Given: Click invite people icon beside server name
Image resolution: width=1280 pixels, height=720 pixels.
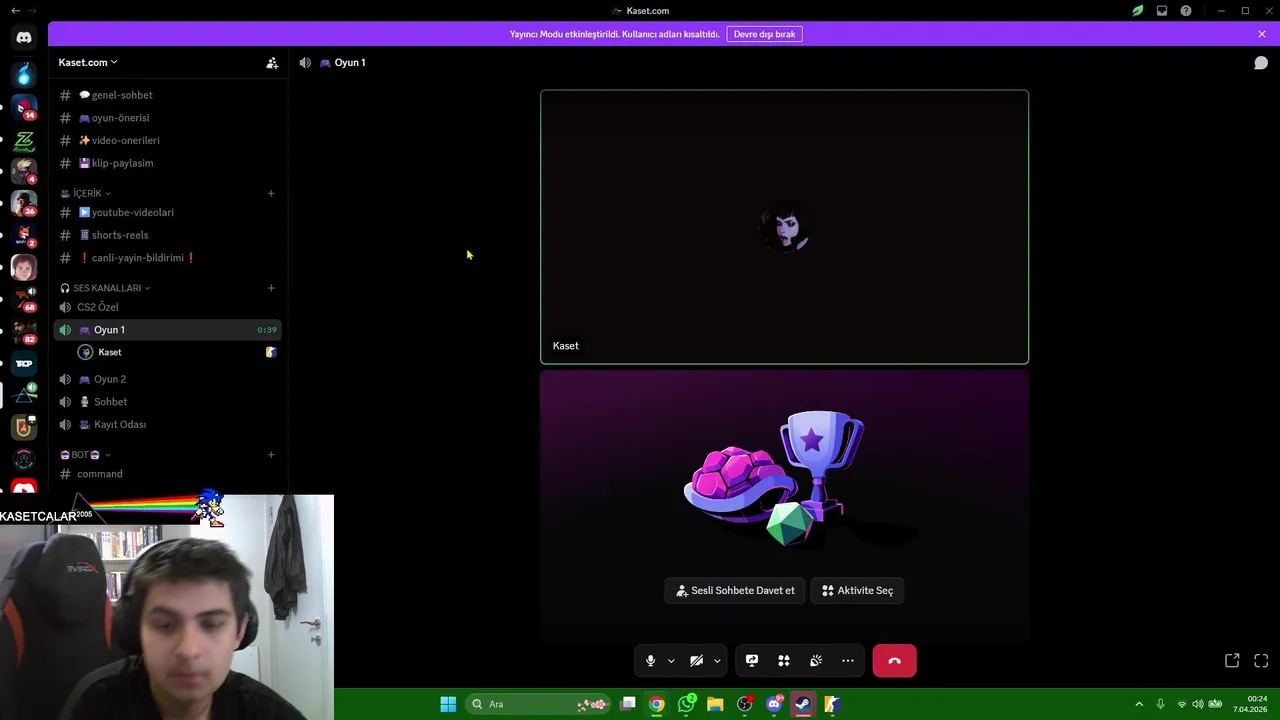Looking at the screenshot, I should (272, 62).
